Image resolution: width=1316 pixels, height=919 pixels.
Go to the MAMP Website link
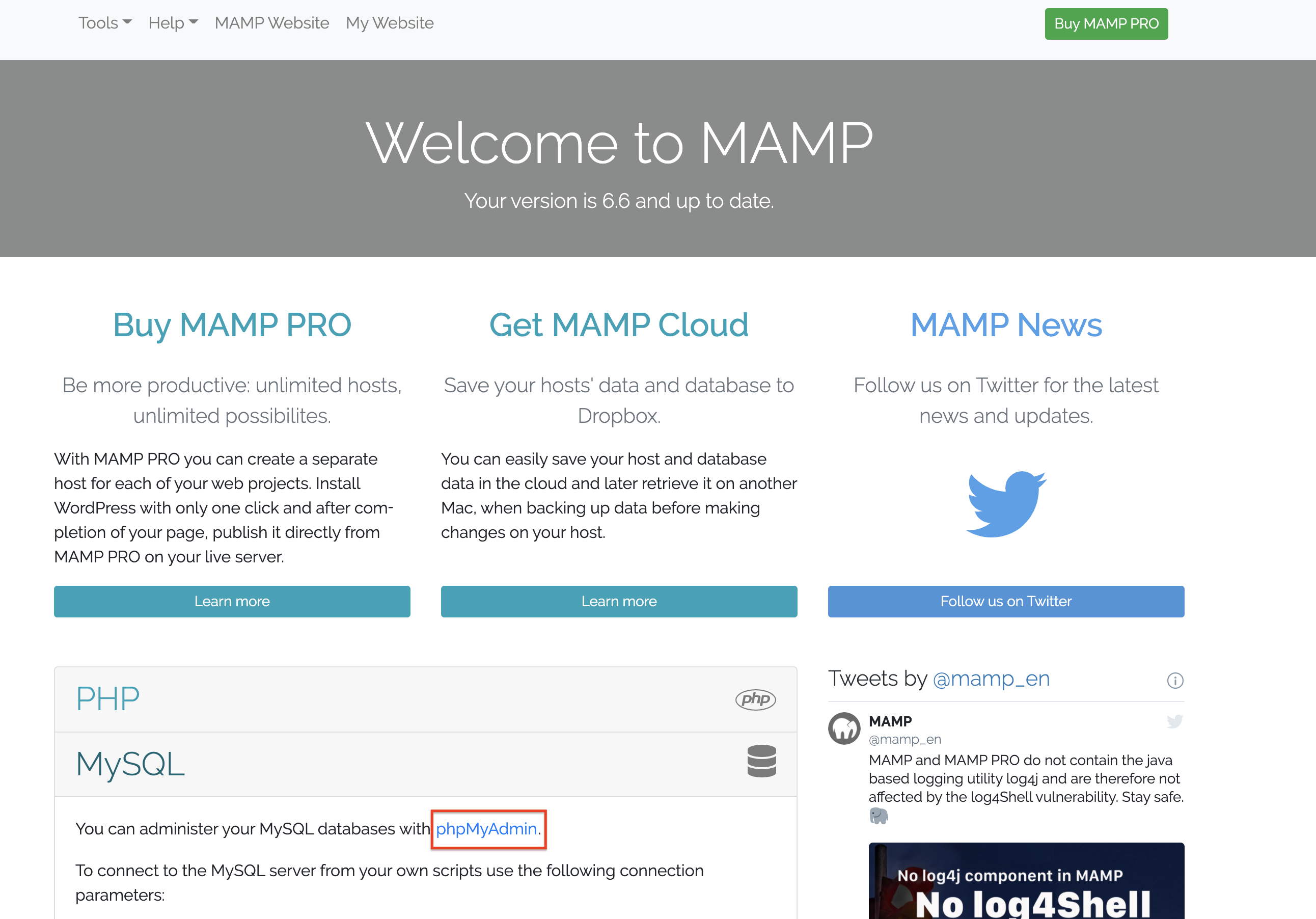[271, 23]
